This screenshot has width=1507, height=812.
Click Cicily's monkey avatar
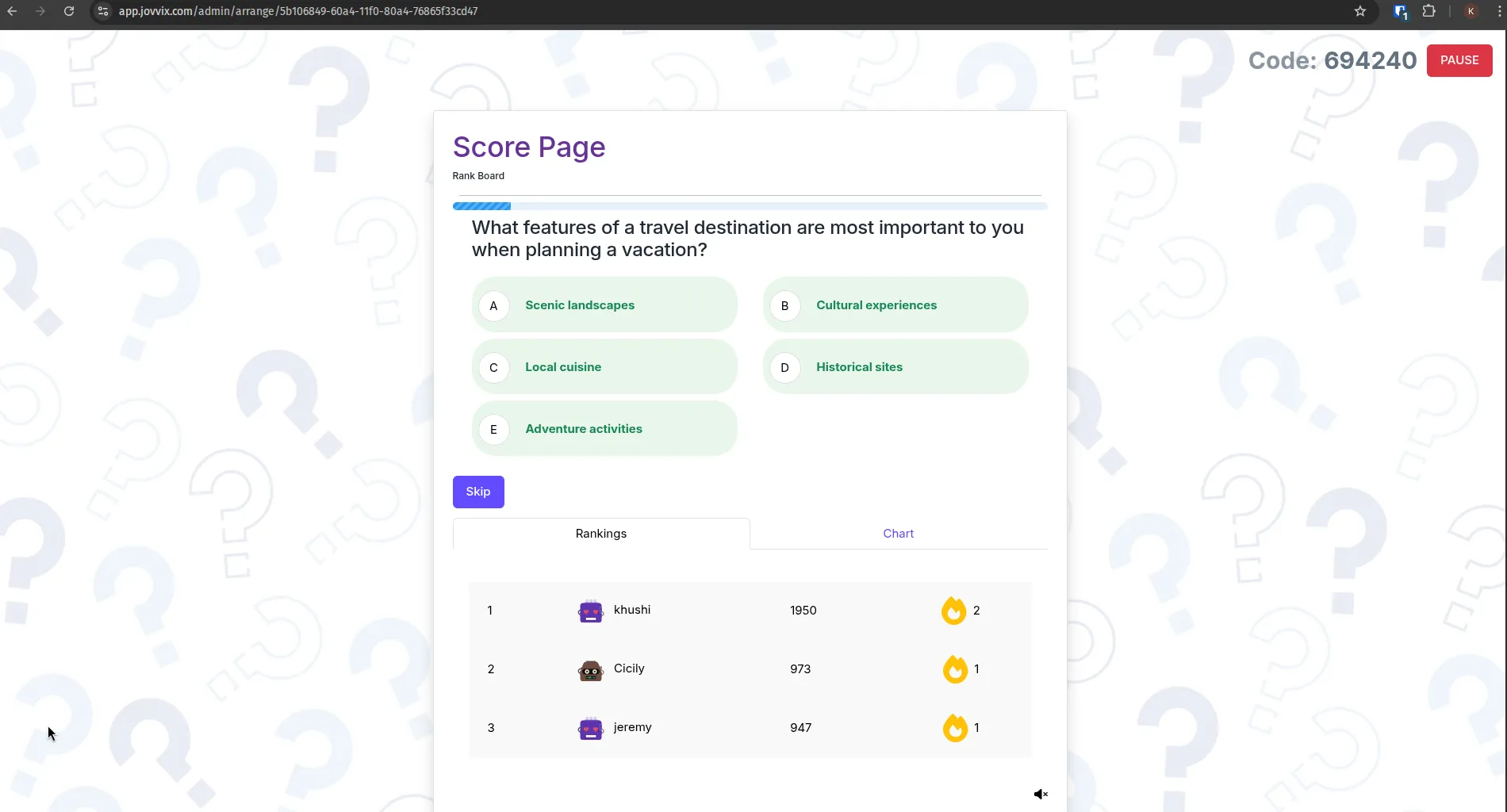(x=590, y=670)
